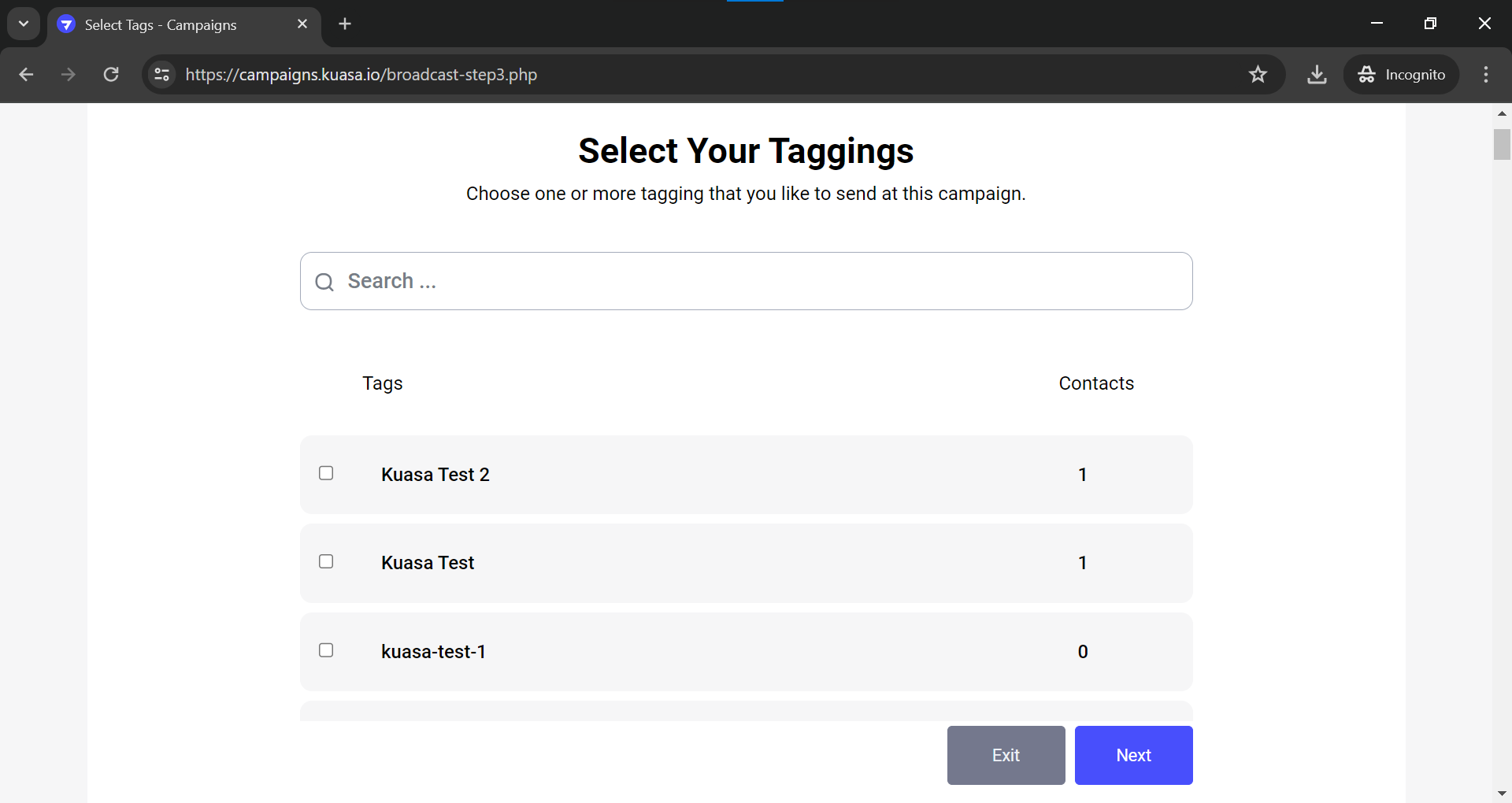Image resolution: width=1512 pixels, height=803 pixels.
Task: Reload the current page
Action: tap(111, 75)
